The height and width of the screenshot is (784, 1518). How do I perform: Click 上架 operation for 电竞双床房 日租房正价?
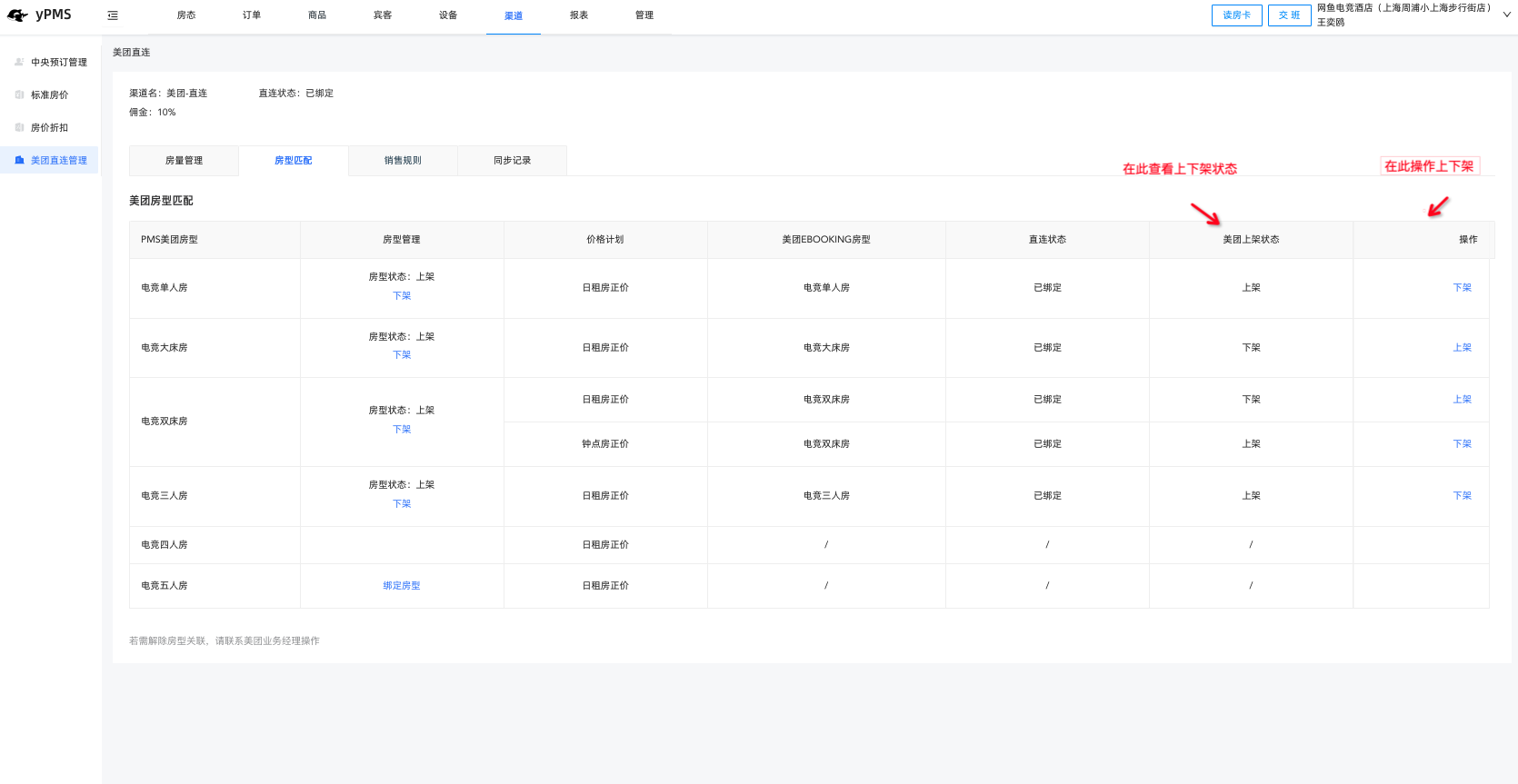click(x=1462, y=400)
